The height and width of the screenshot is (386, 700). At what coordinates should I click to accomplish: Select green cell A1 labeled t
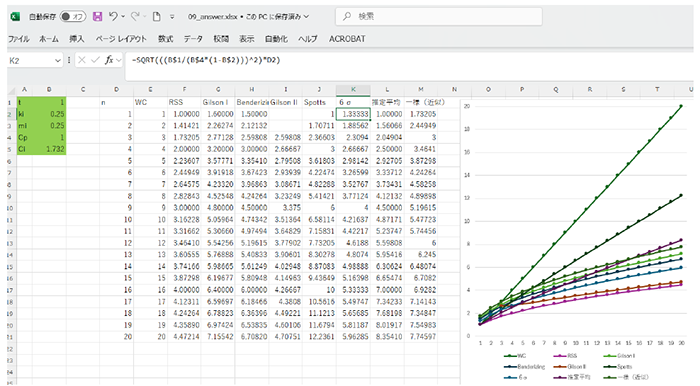24,102
